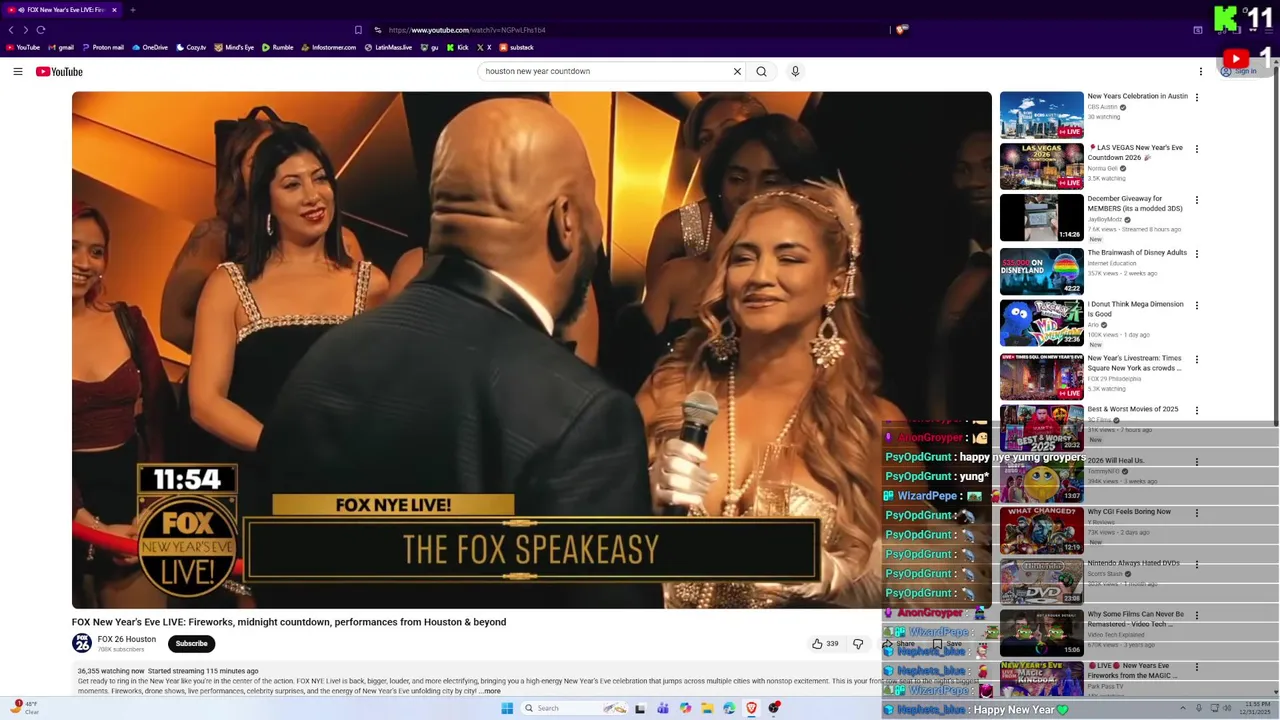1280x720 pixels.
Task: Reload the page
Action: pos(41,30)
